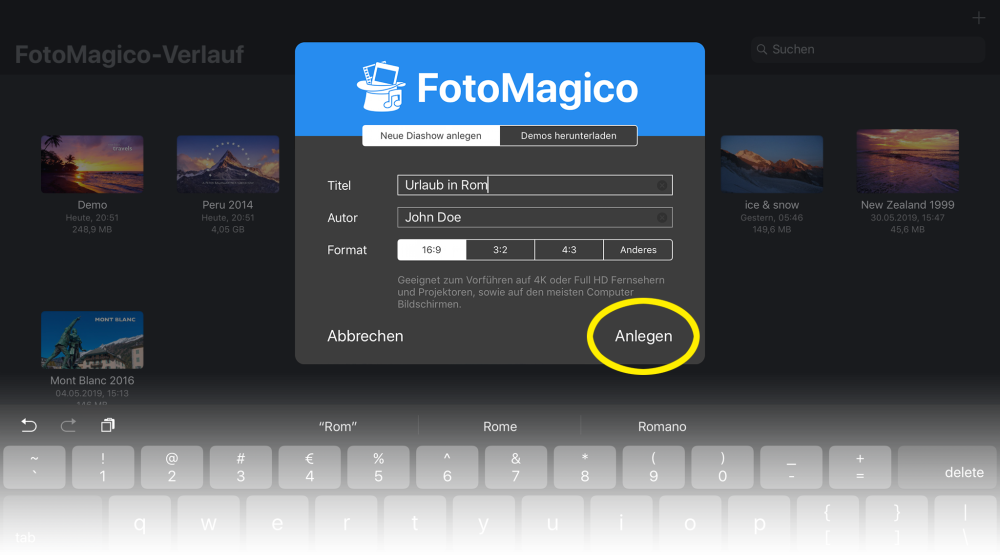Screen dimensions: 1000x560
Task: Tap Anlegen to create the slideshow
Action: (x=643, y=336)
